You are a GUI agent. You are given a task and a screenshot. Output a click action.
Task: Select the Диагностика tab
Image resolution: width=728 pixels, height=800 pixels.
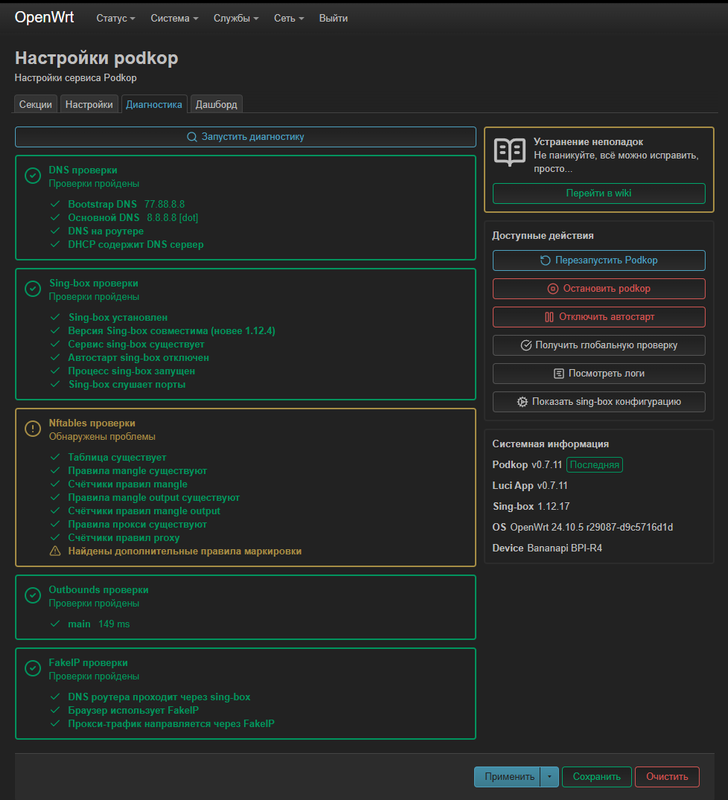tap(154, 104)
